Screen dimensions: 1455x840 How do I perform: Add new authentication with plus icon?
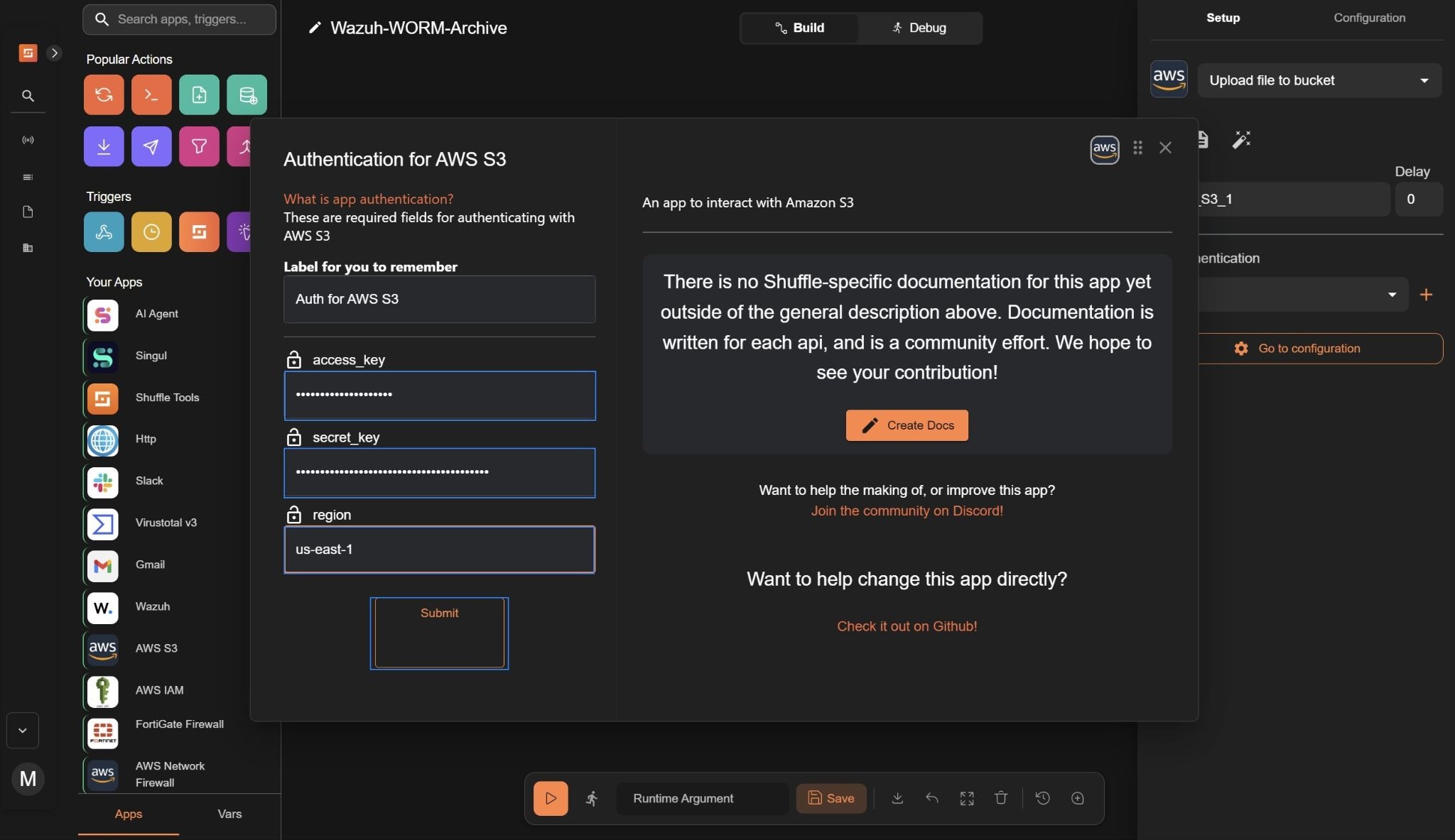(1426, 295)
